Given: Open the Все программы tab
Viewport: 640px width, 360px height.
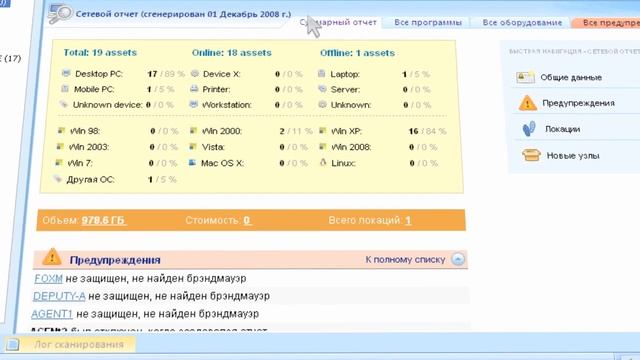Looking at the screenshot, I should point(428,22).
